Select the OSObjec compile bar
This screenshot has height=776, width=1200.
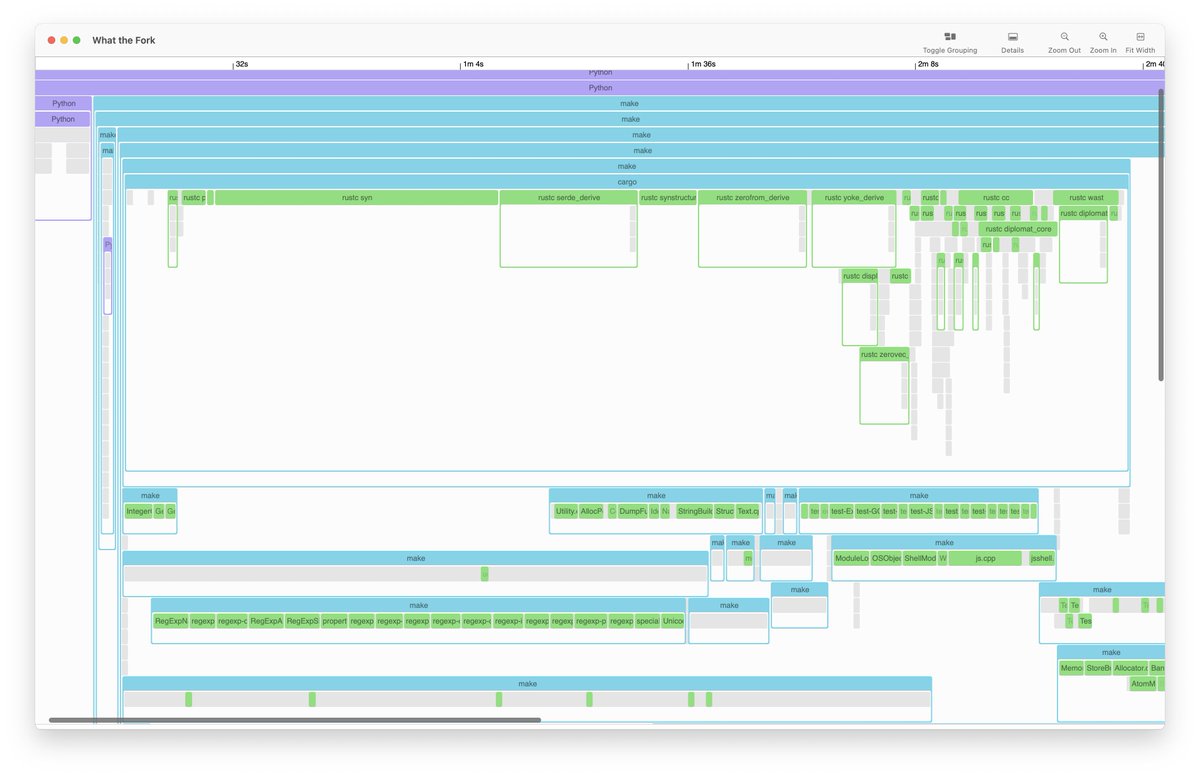click(886, 558)
